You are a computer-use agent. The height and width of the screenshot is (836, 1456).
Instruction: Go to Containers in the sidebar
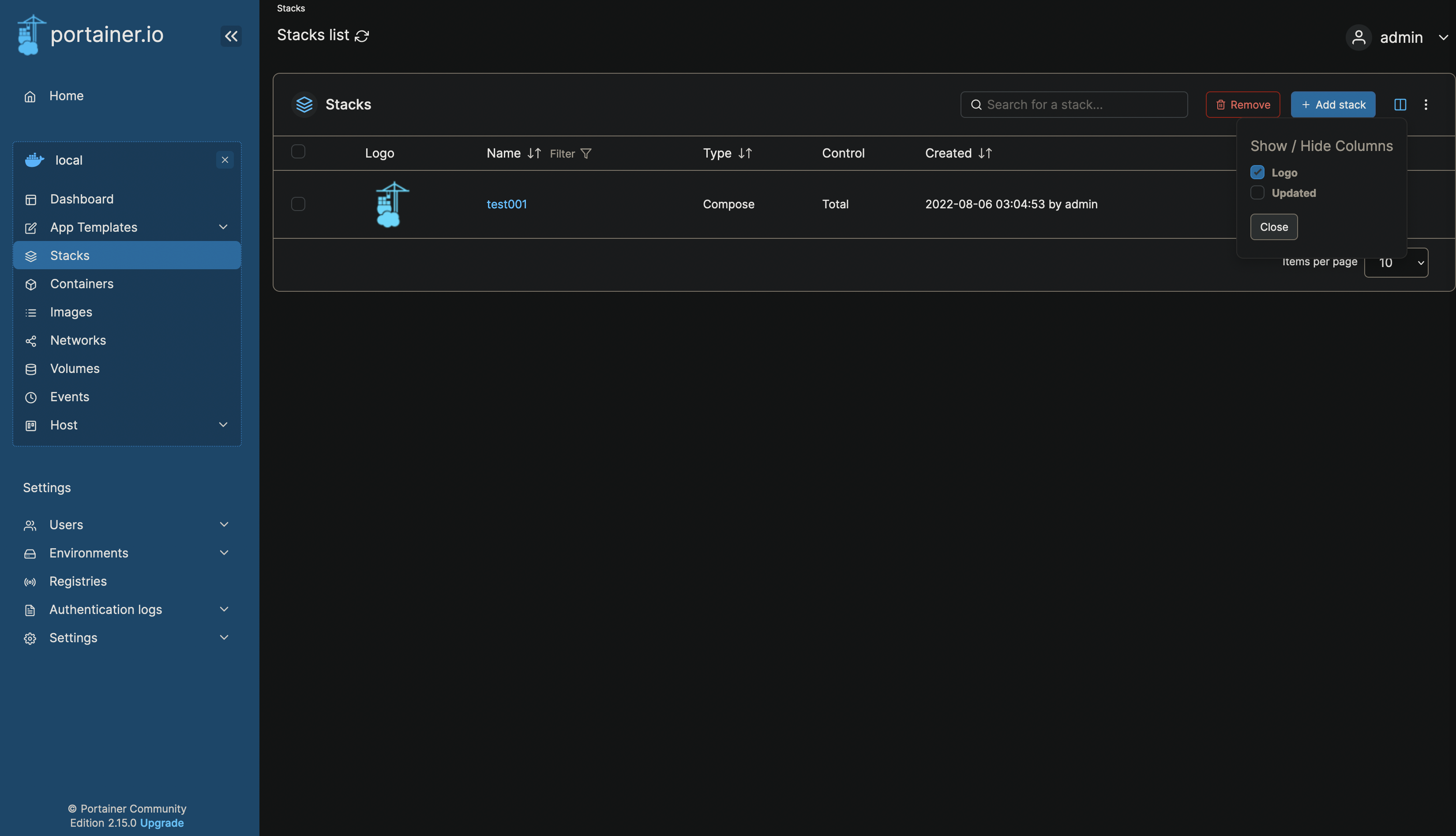click(x=82, y=284)
